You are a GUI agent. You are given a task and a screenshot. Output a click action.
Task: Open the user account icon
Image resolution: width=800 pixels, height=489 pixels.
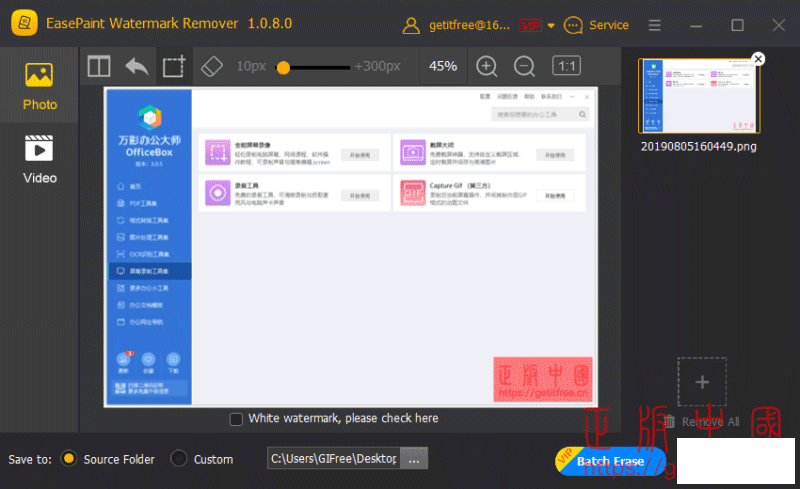coord(411,25)
